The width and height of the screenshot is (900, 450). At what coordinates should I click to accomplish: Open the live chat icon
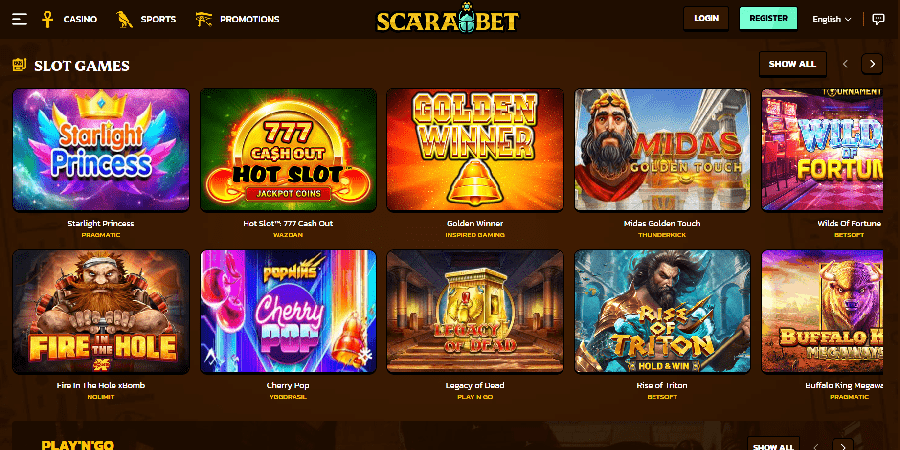[x=878, y=19]
